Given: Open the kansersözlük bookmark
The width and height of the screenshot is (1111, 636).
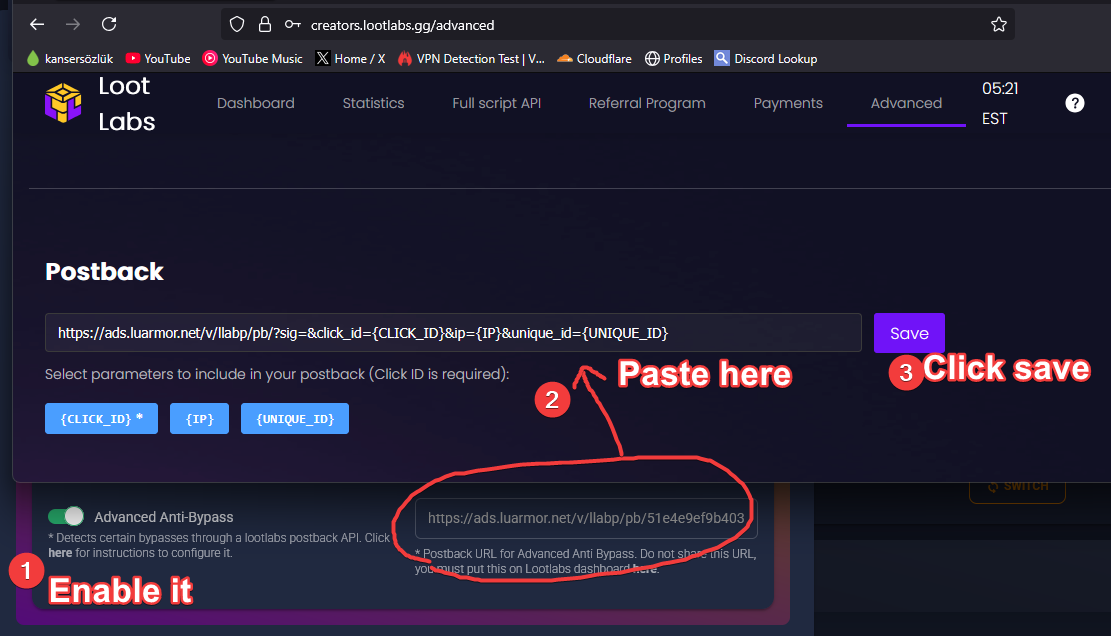Looking at the screenshot, I should [x=69, y=59].
